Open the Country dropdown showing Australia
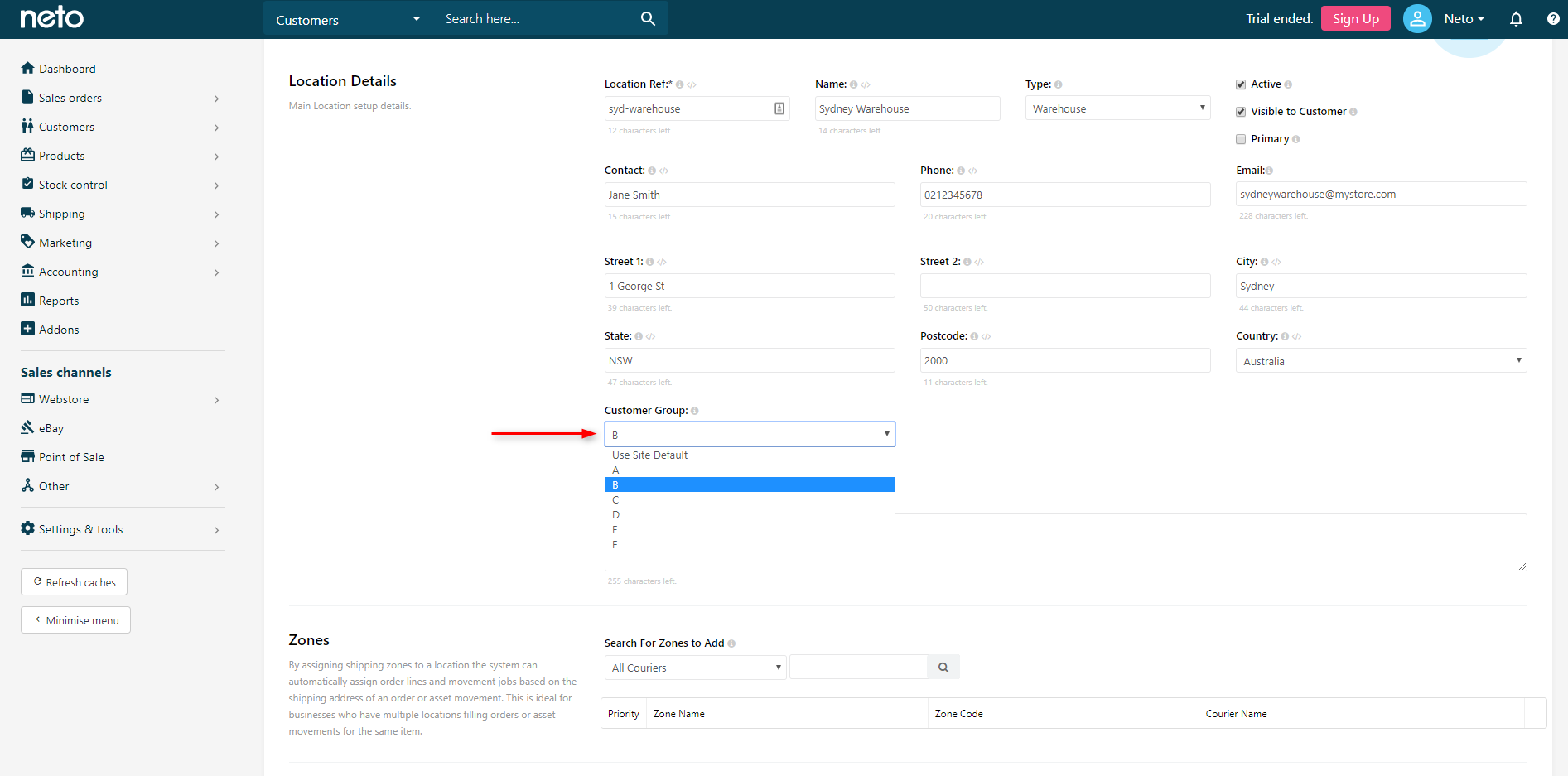The width and height of the screenshot is (1568, 776). (1382, 360)
